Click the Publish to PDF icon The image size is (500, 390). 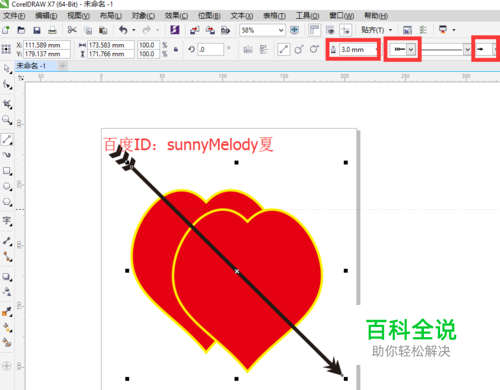(226, 30)
